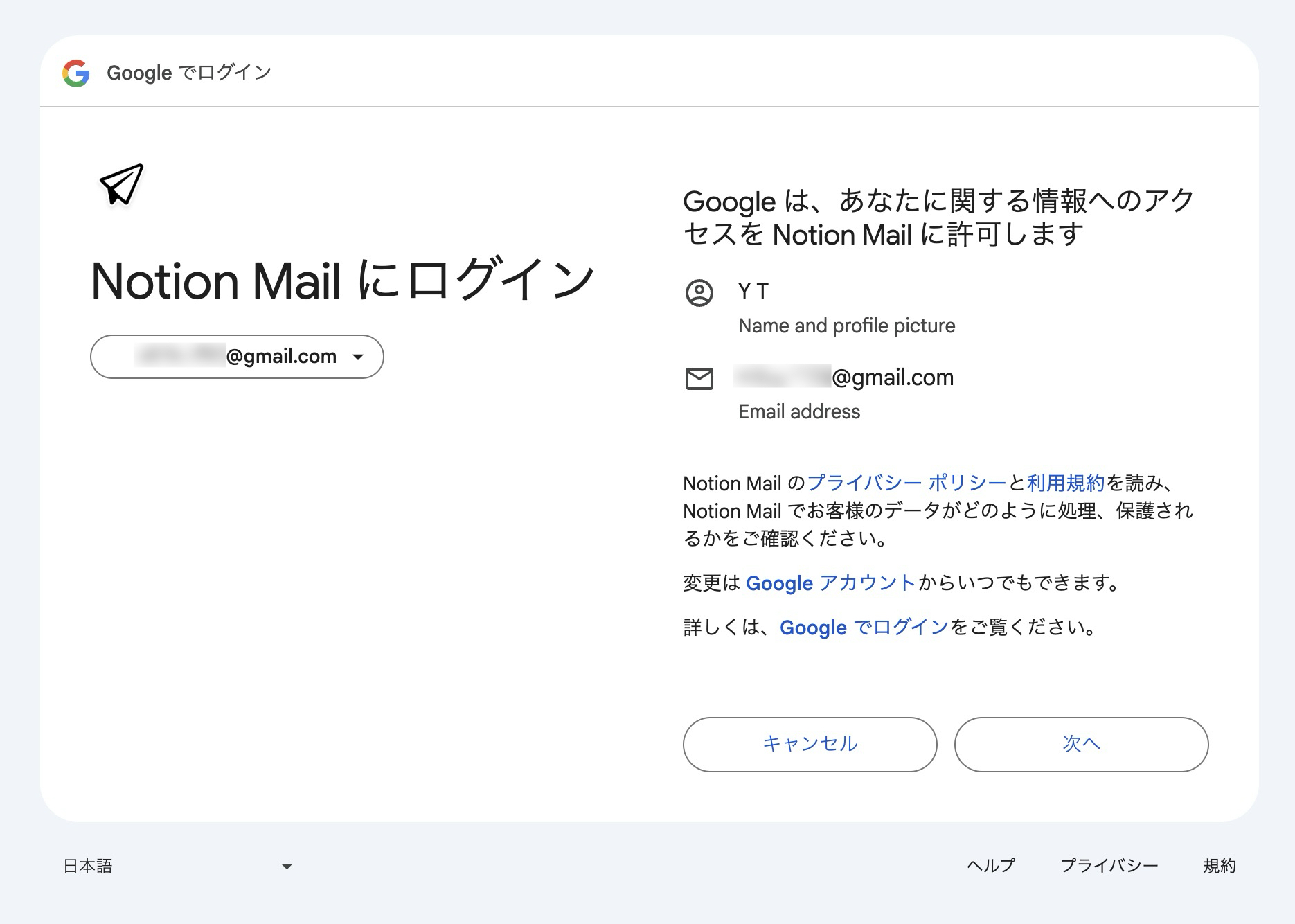Click the profile person icon beside Y T
This screenshot has width=1295, height=924.
pos(699,293)
